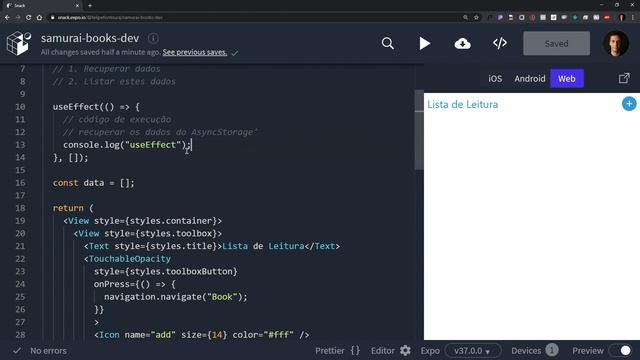
Task: Toggle the Preview switch
Action: click(x=620, y=351)
